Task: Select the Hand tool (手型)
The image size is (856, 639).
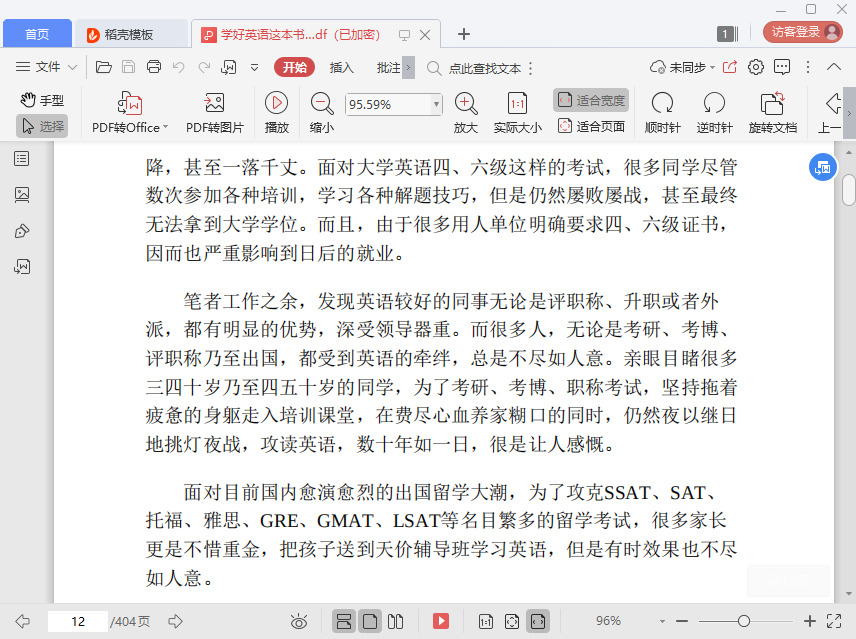Action: point(42,100)
